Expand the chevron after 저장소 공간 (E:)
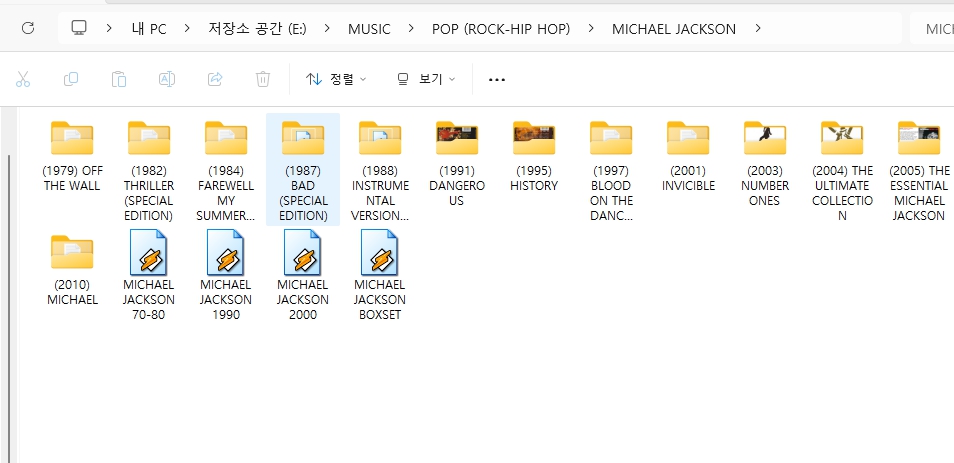 (327, 28)
